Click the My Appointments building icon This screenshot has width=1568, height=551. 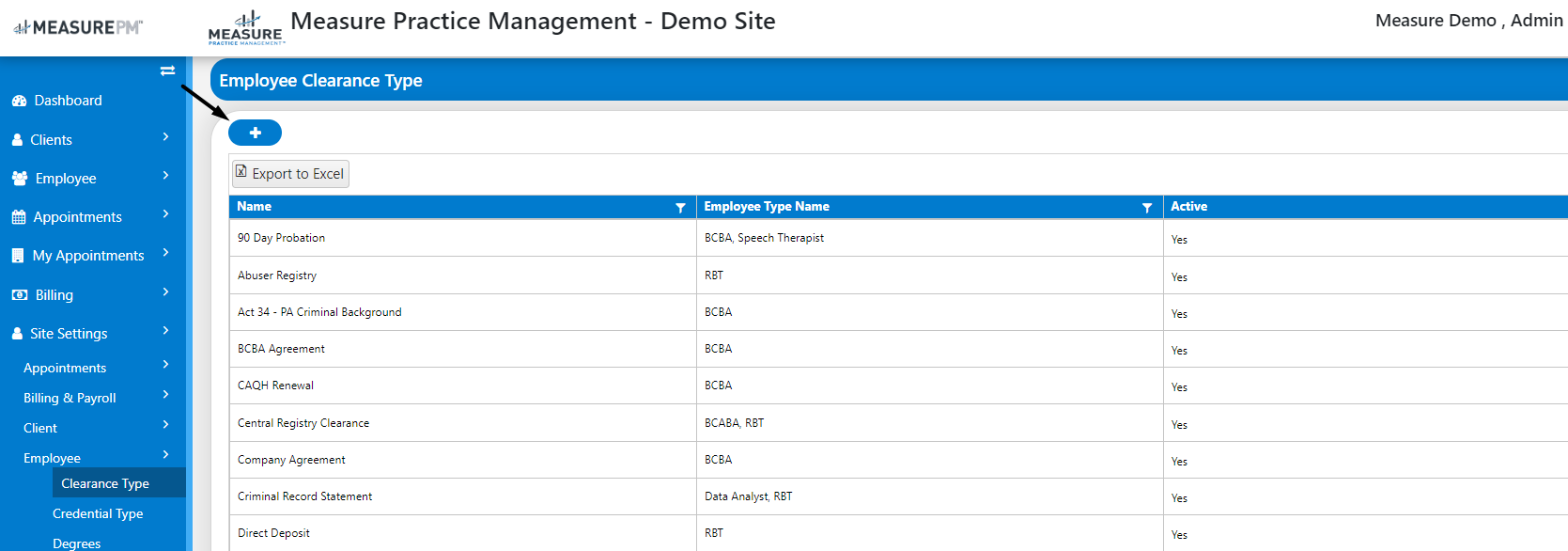[x=18, y=256]
